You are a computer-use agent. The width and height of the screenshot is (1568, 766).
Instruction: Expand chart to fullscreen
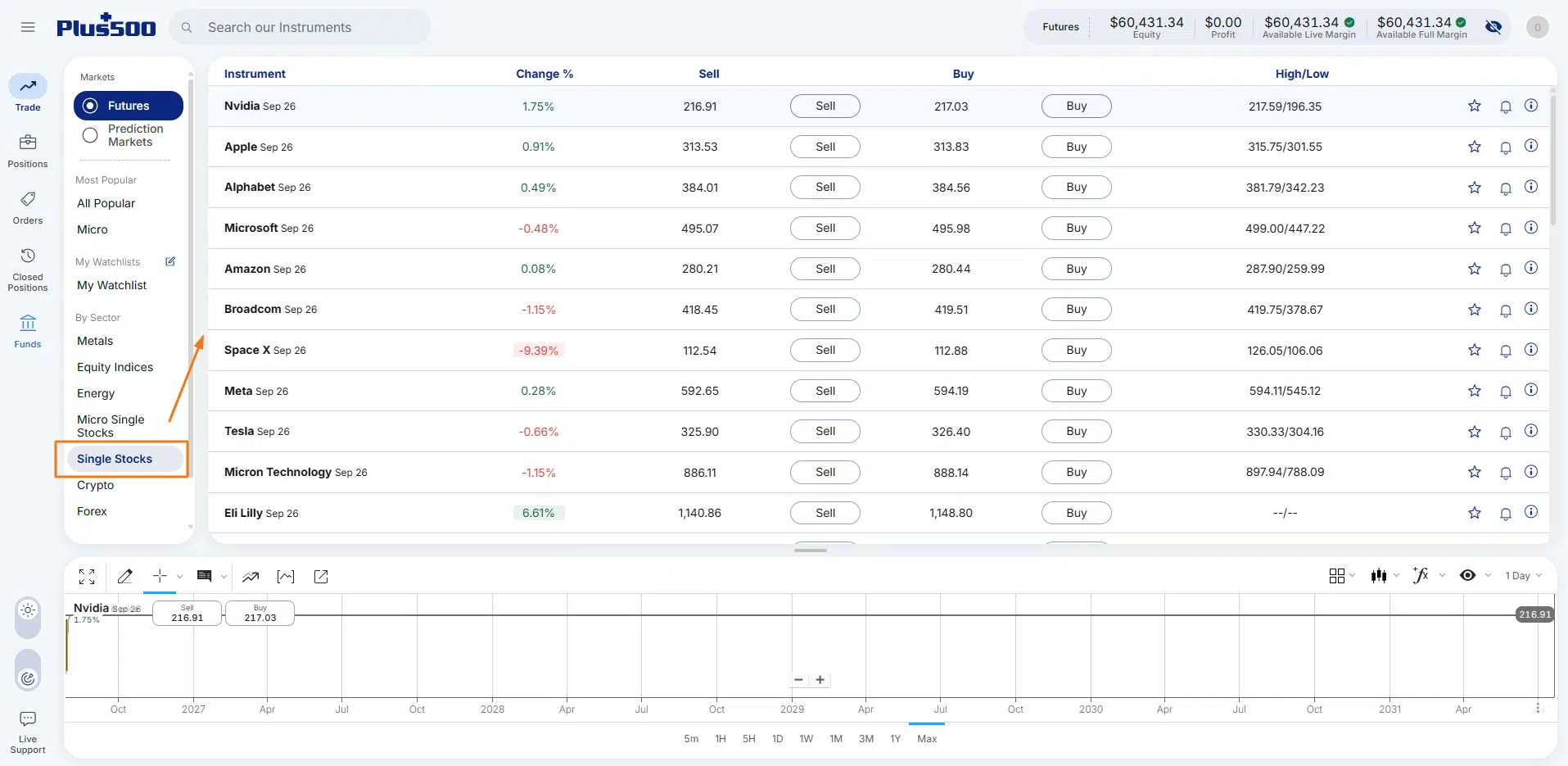87,577
